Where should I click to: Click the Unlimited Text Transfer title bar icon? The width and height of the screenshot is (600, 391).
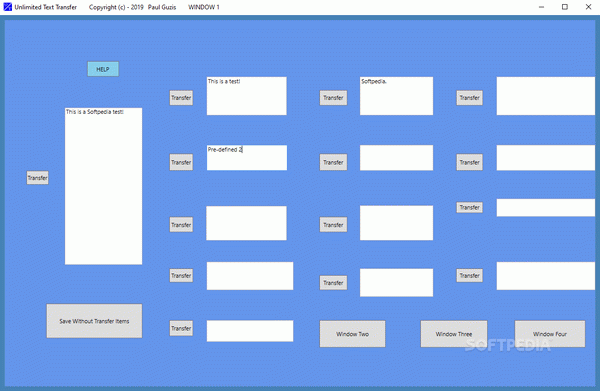coord(7,7)
